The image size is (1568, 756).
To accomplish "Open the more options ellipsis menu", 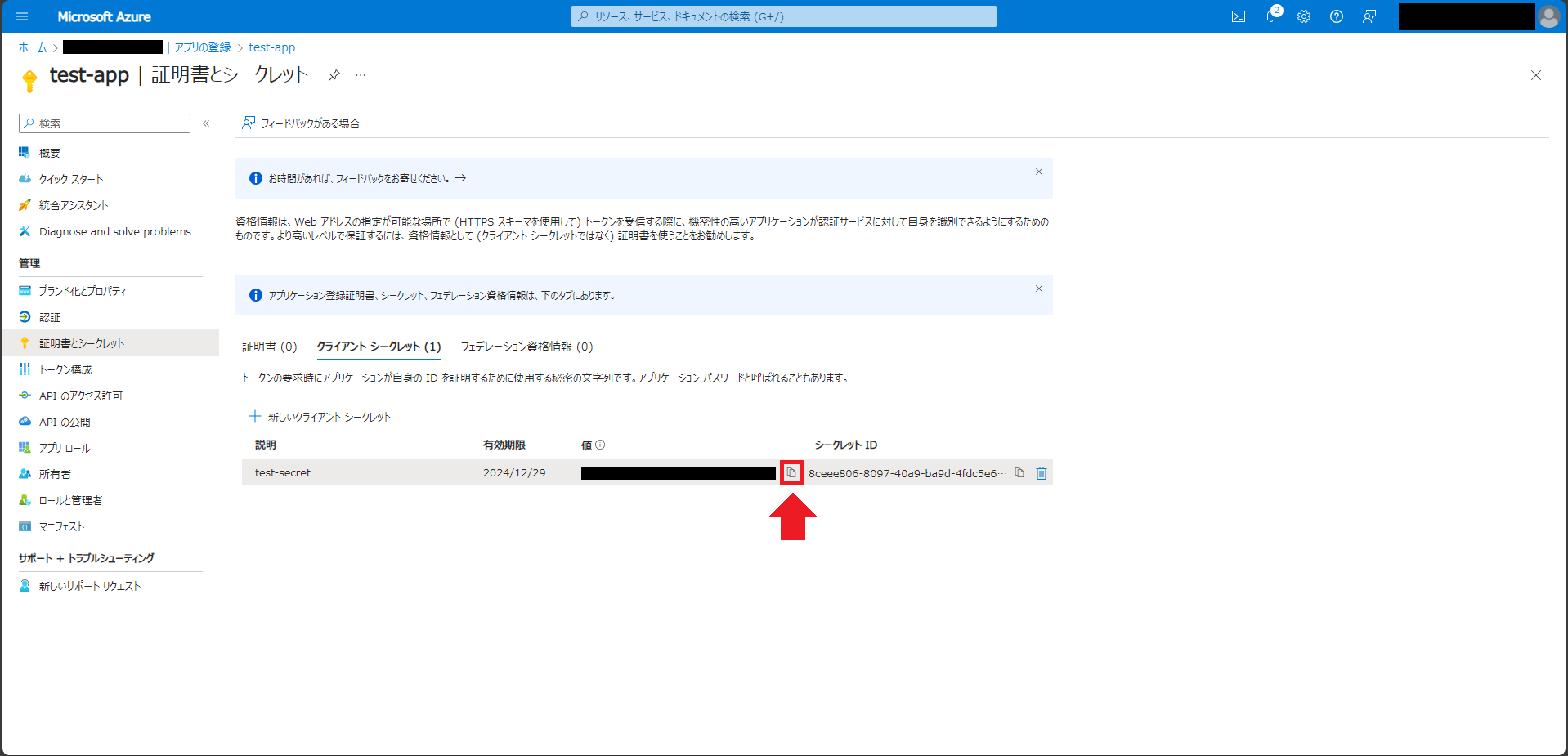I will tap(360, 74).
